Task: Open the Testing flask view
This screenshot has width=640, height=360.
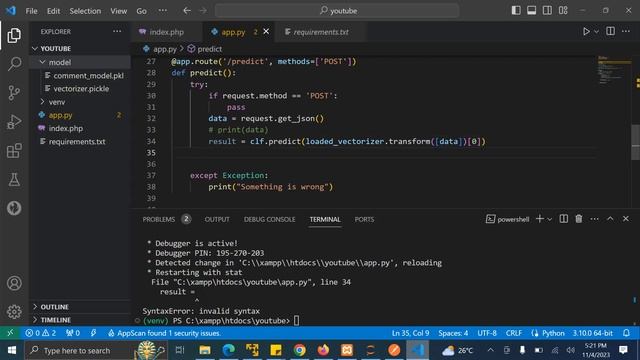Action: pos(14,179)
